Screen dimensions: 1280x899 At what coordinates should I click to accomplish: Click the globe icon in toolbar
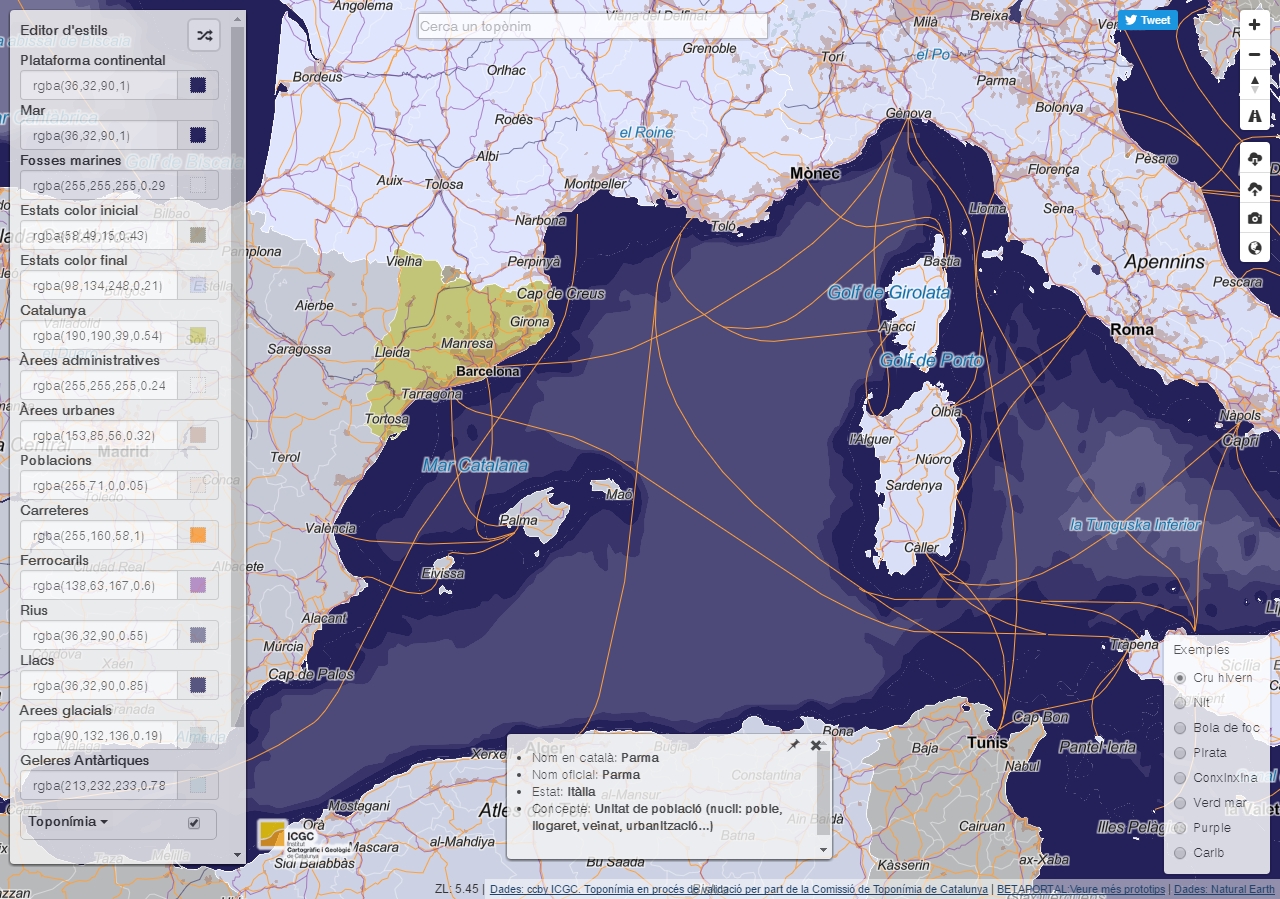point(1255,248)
